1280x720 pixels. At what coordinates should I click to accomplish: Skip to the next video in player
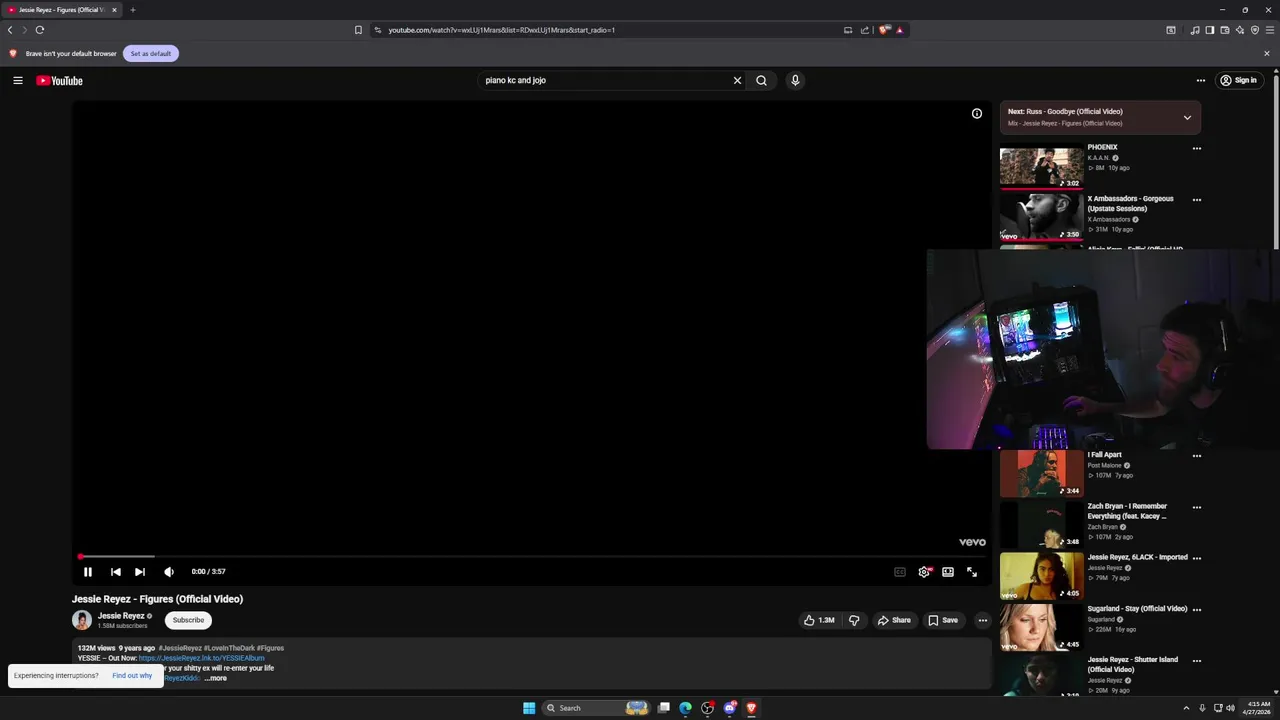click(x=140, y=572)
